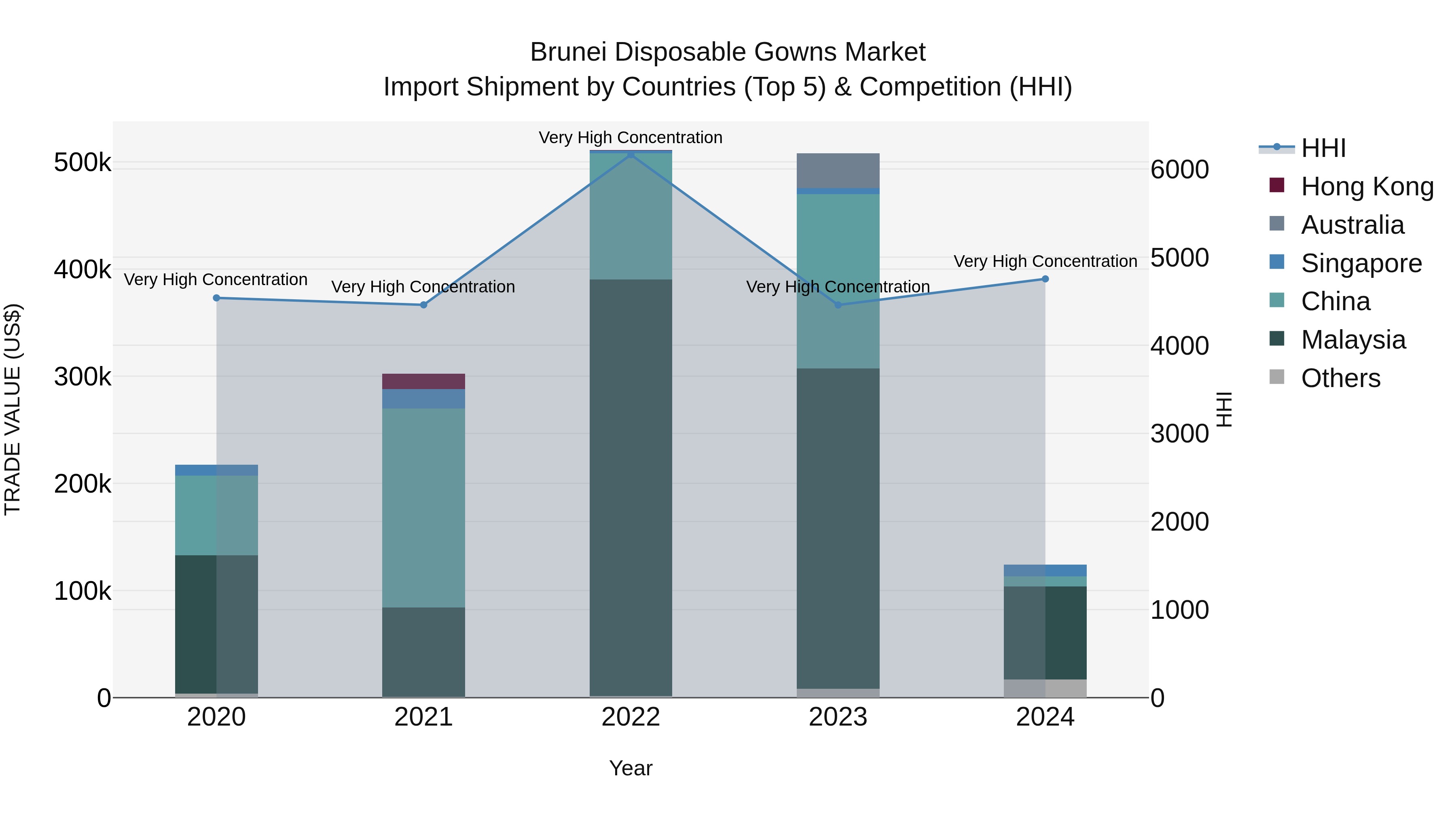Toggle the Singapore legend entry
The height and width of the screenshot is (819, 1456).
pyautogui.click(x=1345, y=263)
